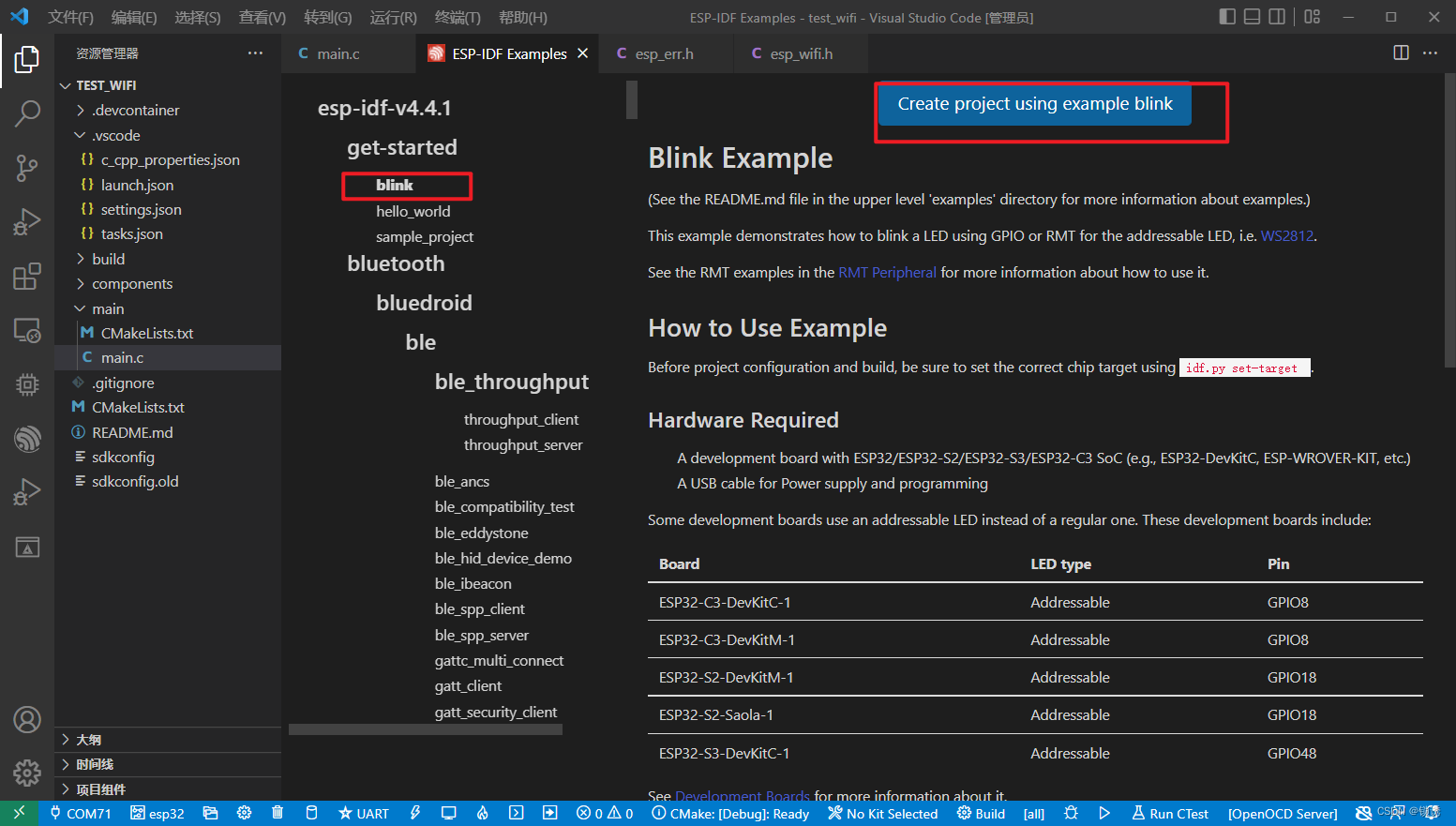This screenshot has height=826, width=1456.
Task: Switch to the esp_err.h tab
Action: 664,53
